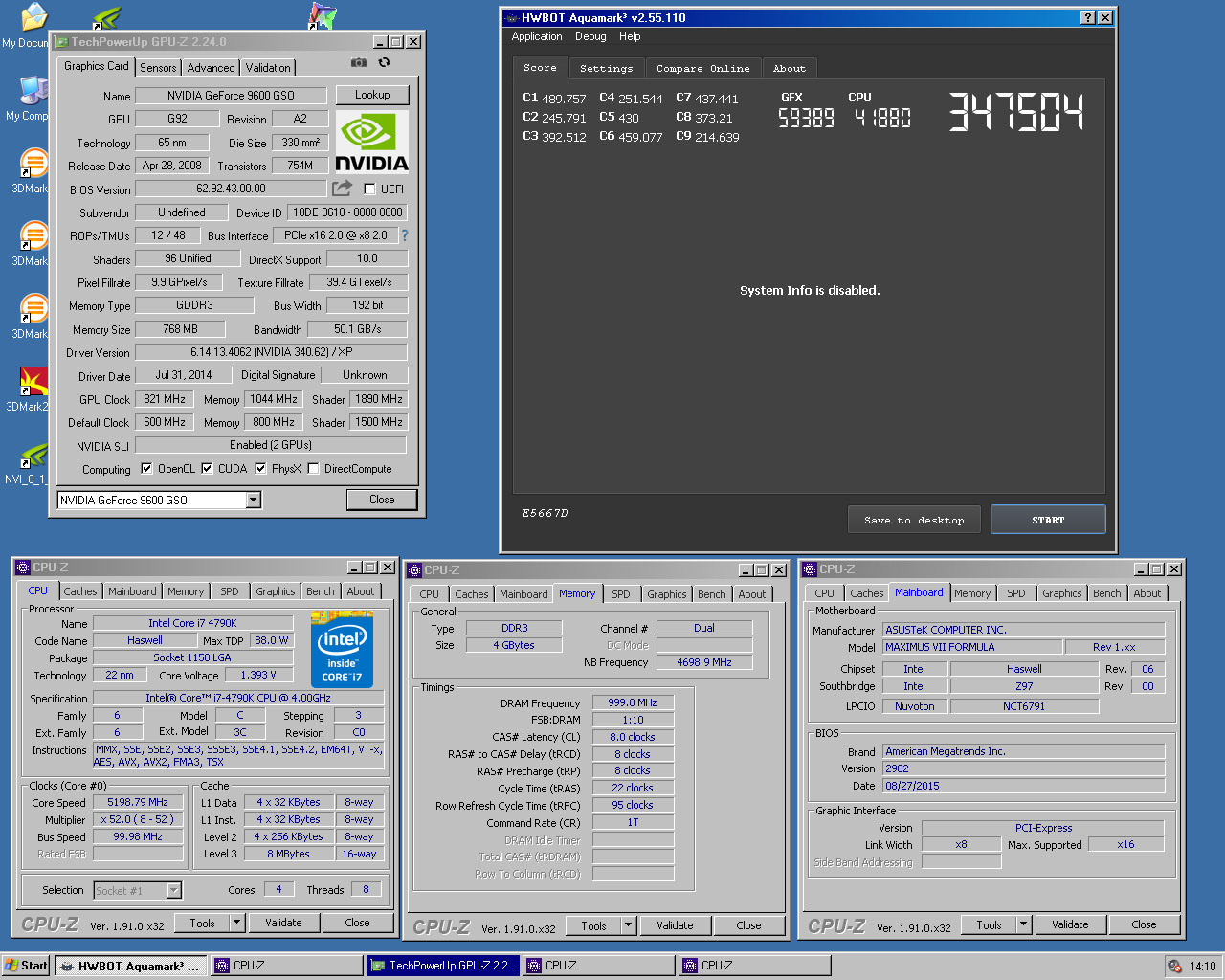Click the GPU-Z screenshot camera icon

coord(359,62)
